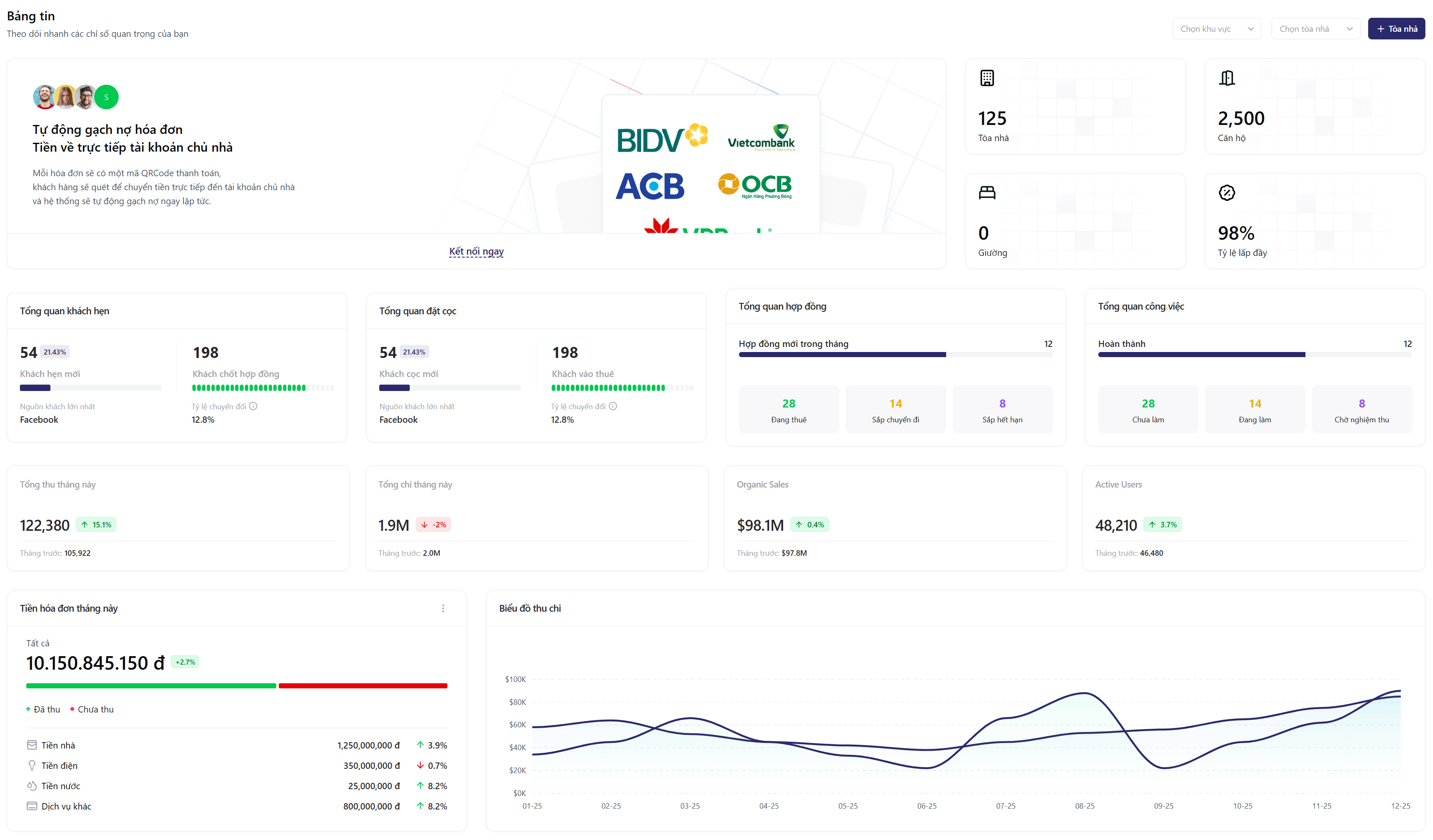Click info icon beside Tỷ lệ chuyển đổi in khách hẹn

pos(254,406)
